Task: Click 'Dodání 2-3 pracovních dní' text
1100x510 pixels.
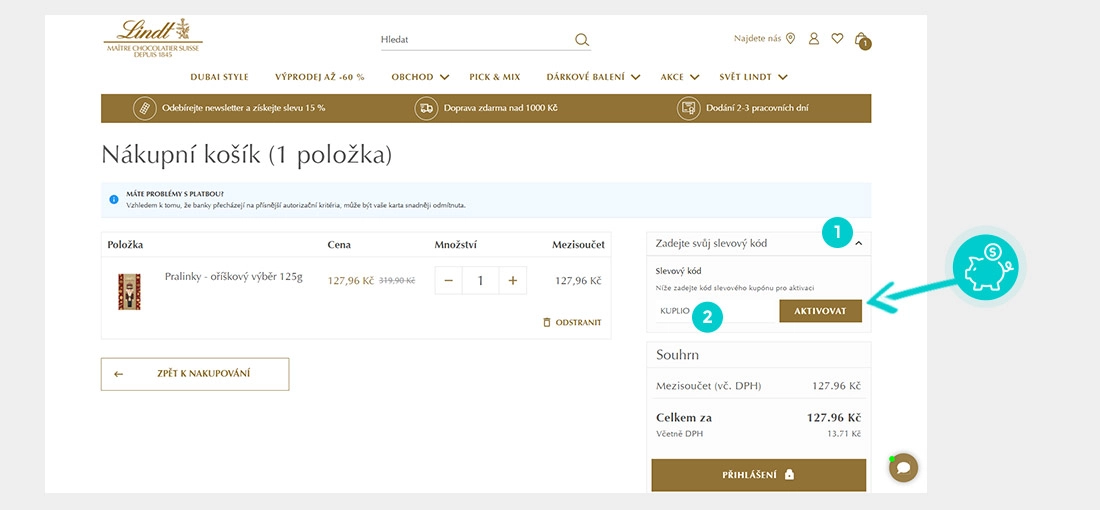Action: tap(757, 109)
